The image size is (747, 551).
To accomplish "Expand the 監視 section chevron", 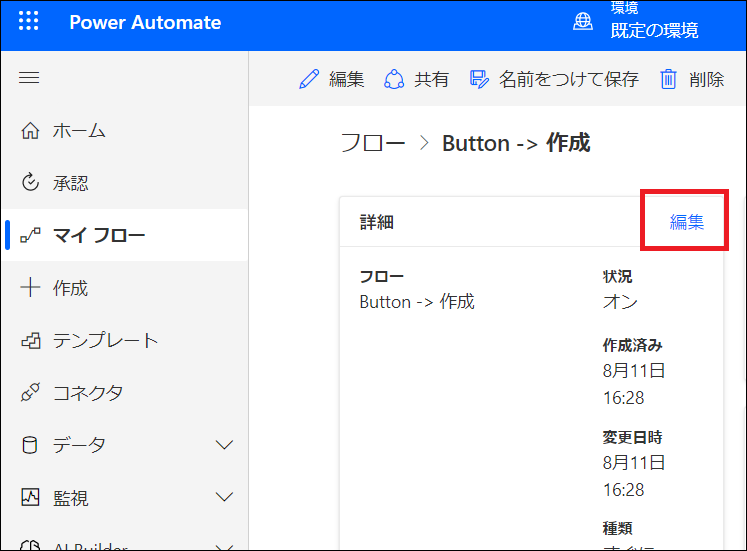I will pyautogui.click(x=224, y=497).
